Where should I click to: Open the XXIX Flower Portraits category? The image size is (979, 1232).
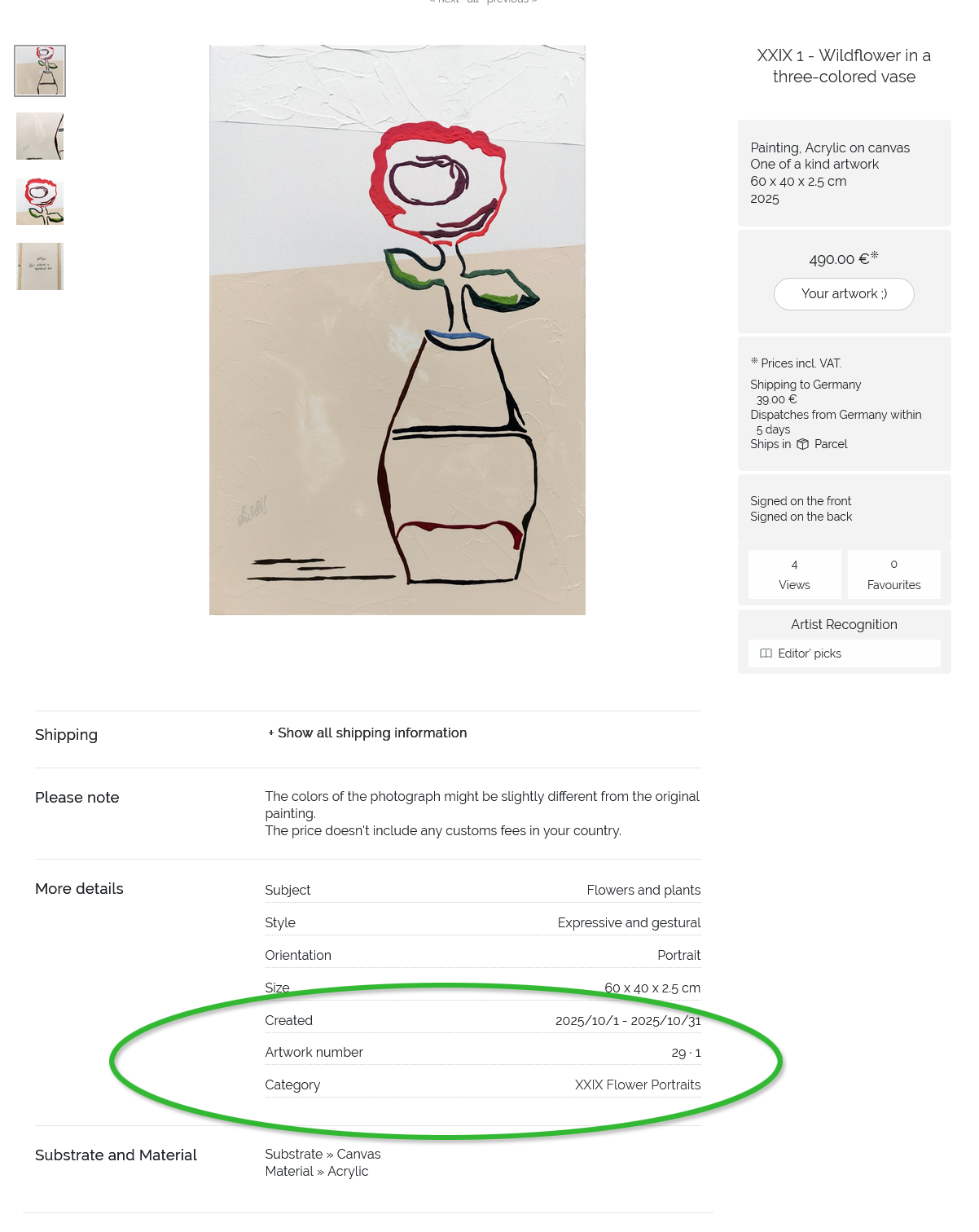point(637,1085)
